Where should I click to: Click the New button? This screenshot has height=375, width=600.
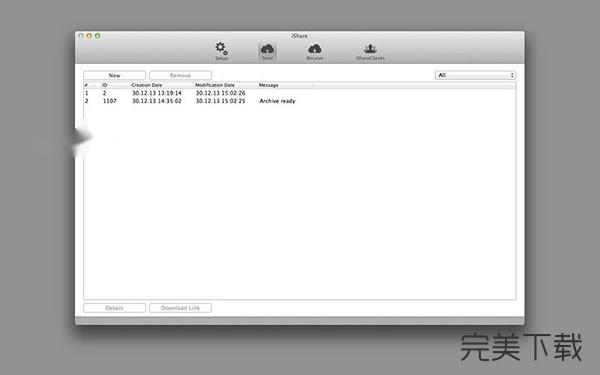(114, 75)
